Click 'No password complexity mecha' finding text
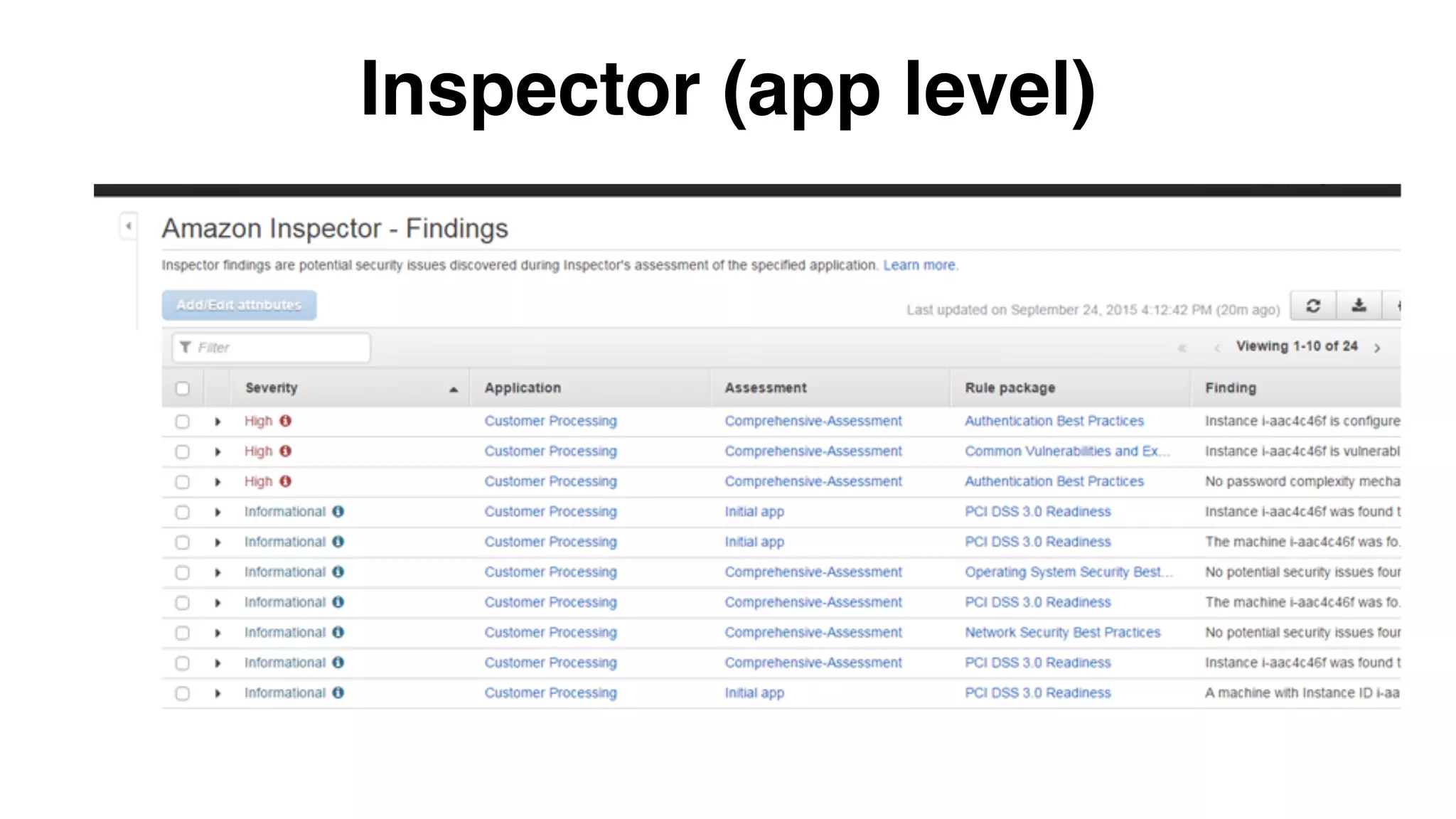This screenshot has width=1456, height=819. 1302,481
